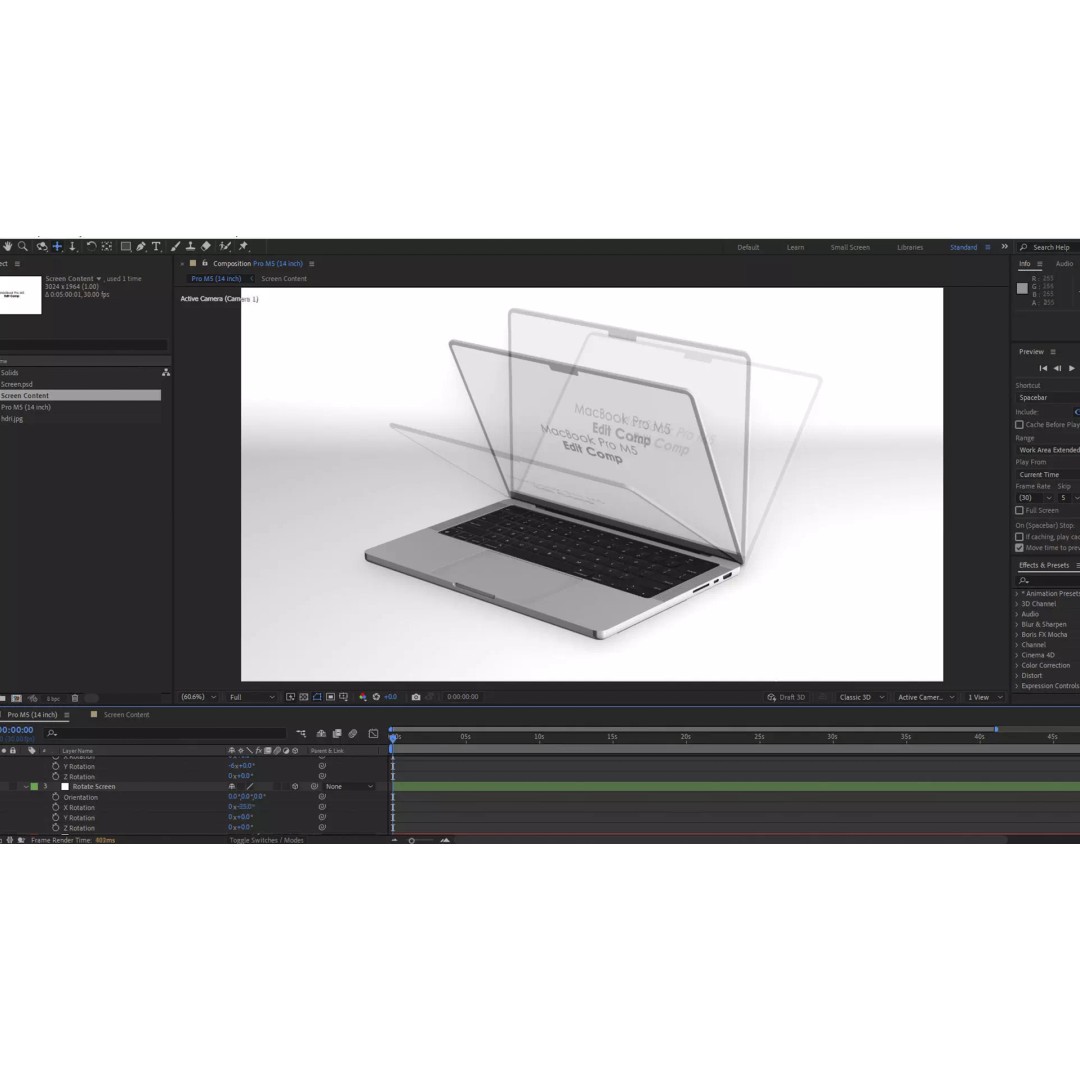This screenshot has height=1080, width=1080.
Task: Toggle Draft 3D mode
Action: click(x=786, y=697)
